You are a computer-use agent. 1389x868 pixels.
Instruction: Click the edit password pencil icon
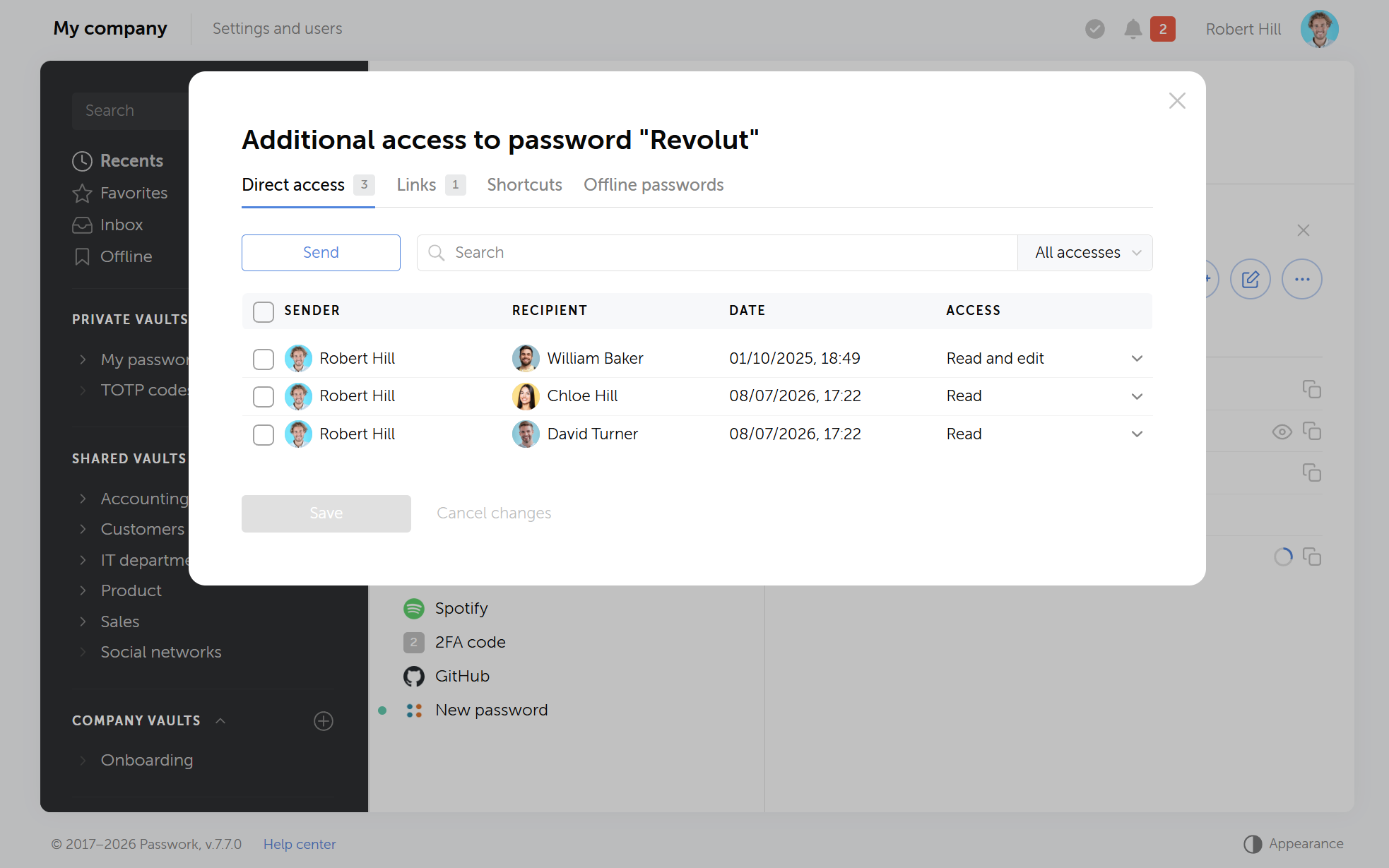click(1250, 279)
